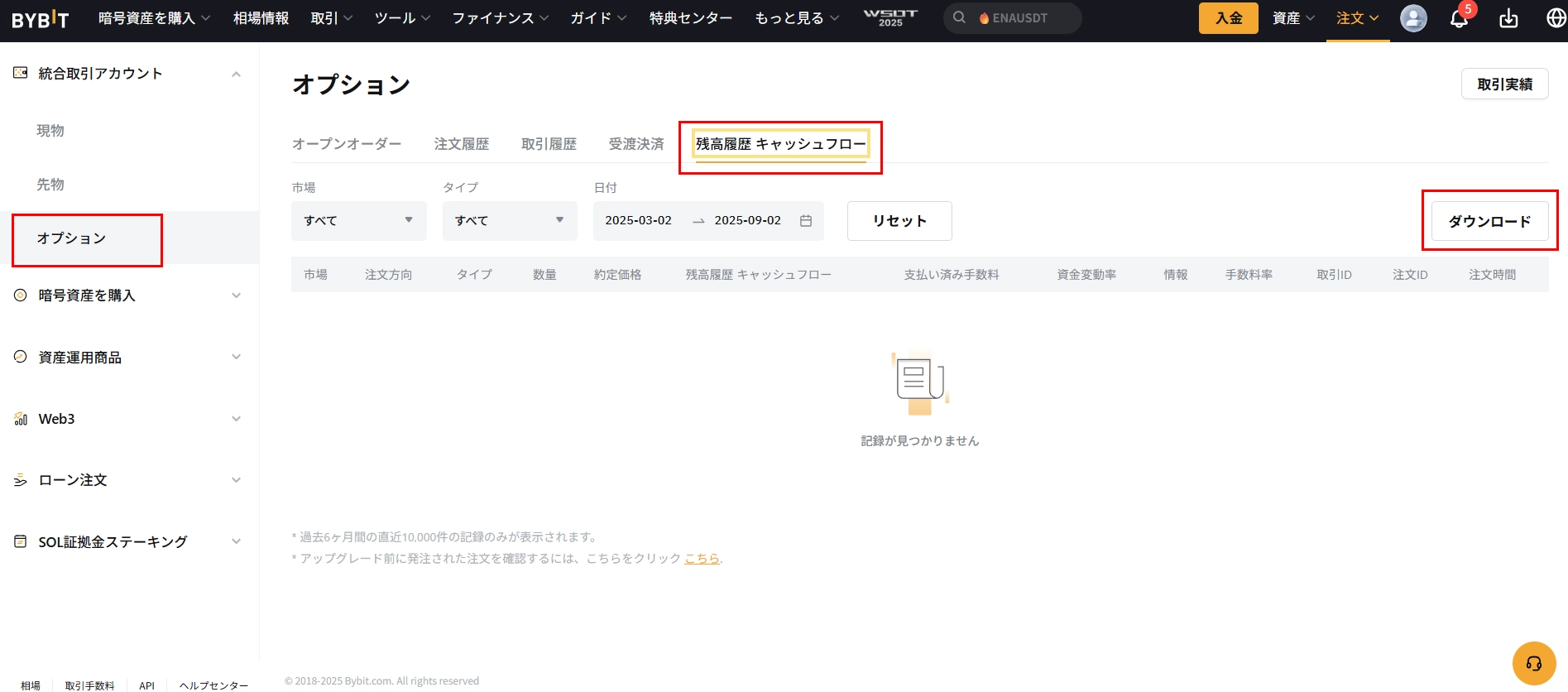Open the タイプ filter dropdown
1568x692 pixels.
510,221
